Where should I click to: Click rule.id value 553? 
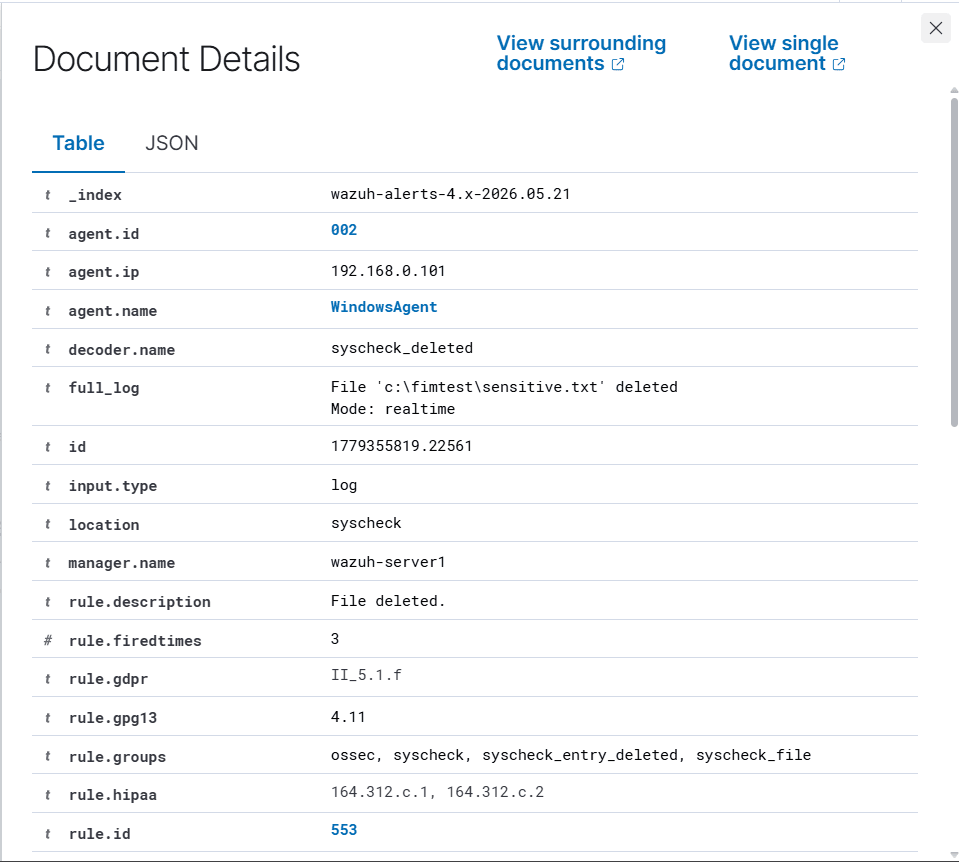[x=344, y=830]
